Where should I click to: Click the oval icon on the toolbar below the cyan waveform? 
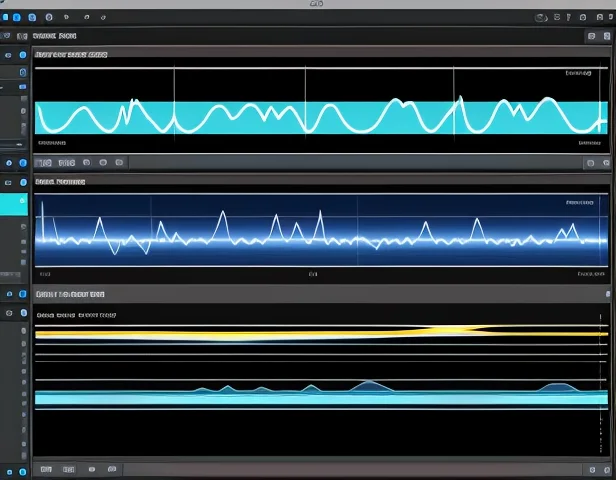tap(103, 162)
